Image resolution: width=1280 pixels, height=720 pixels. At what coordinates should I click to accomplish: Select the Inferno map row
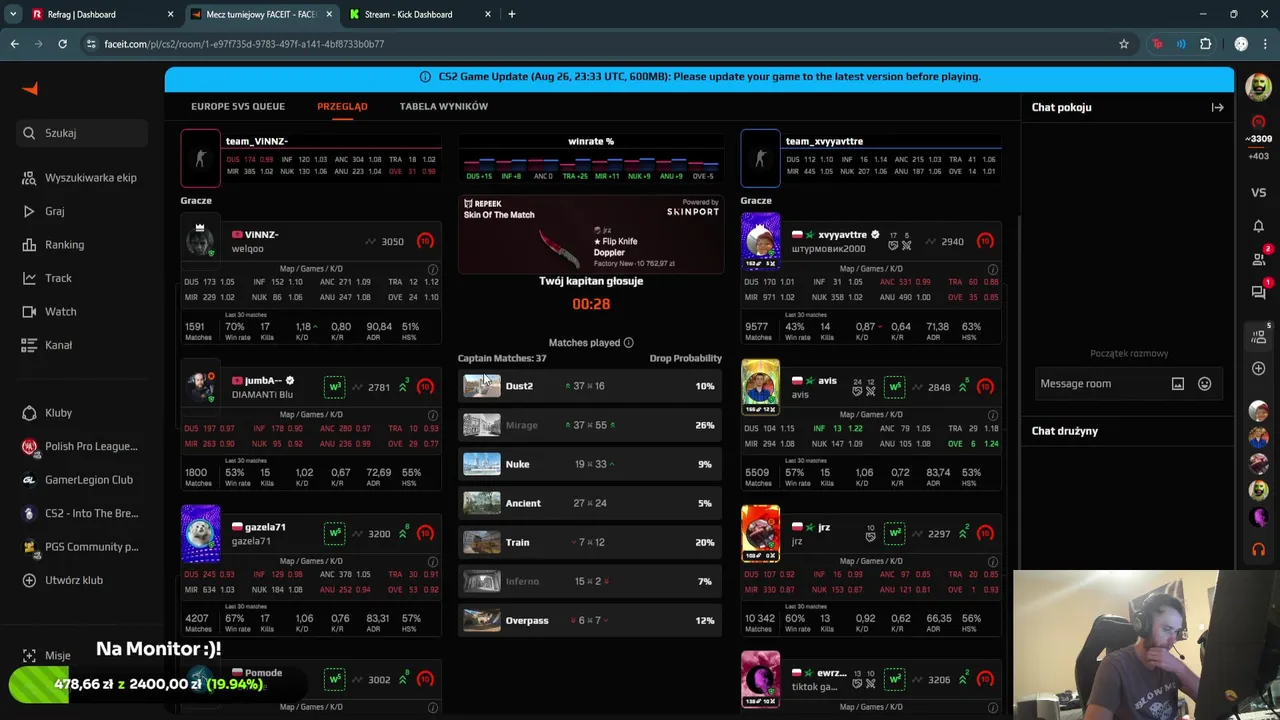pos(590,581)
